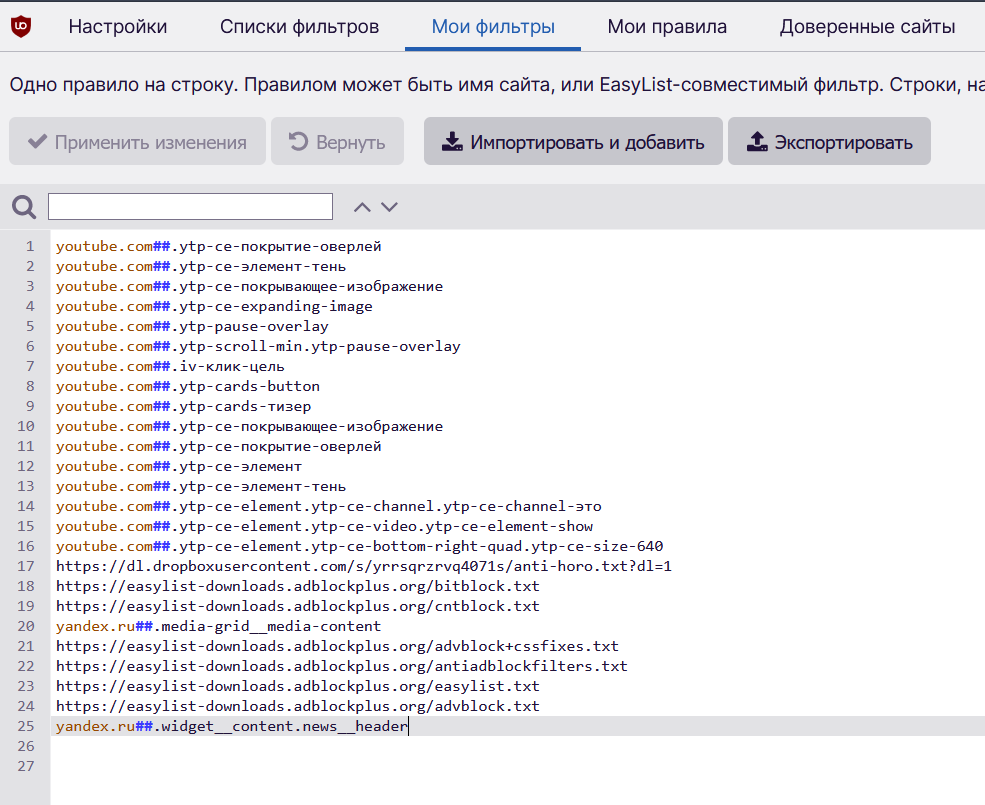The image size is (985, 805).
Task: Click line 3 filter ytp-ce-покрывающее-изображение
Action: click(249, 287)
